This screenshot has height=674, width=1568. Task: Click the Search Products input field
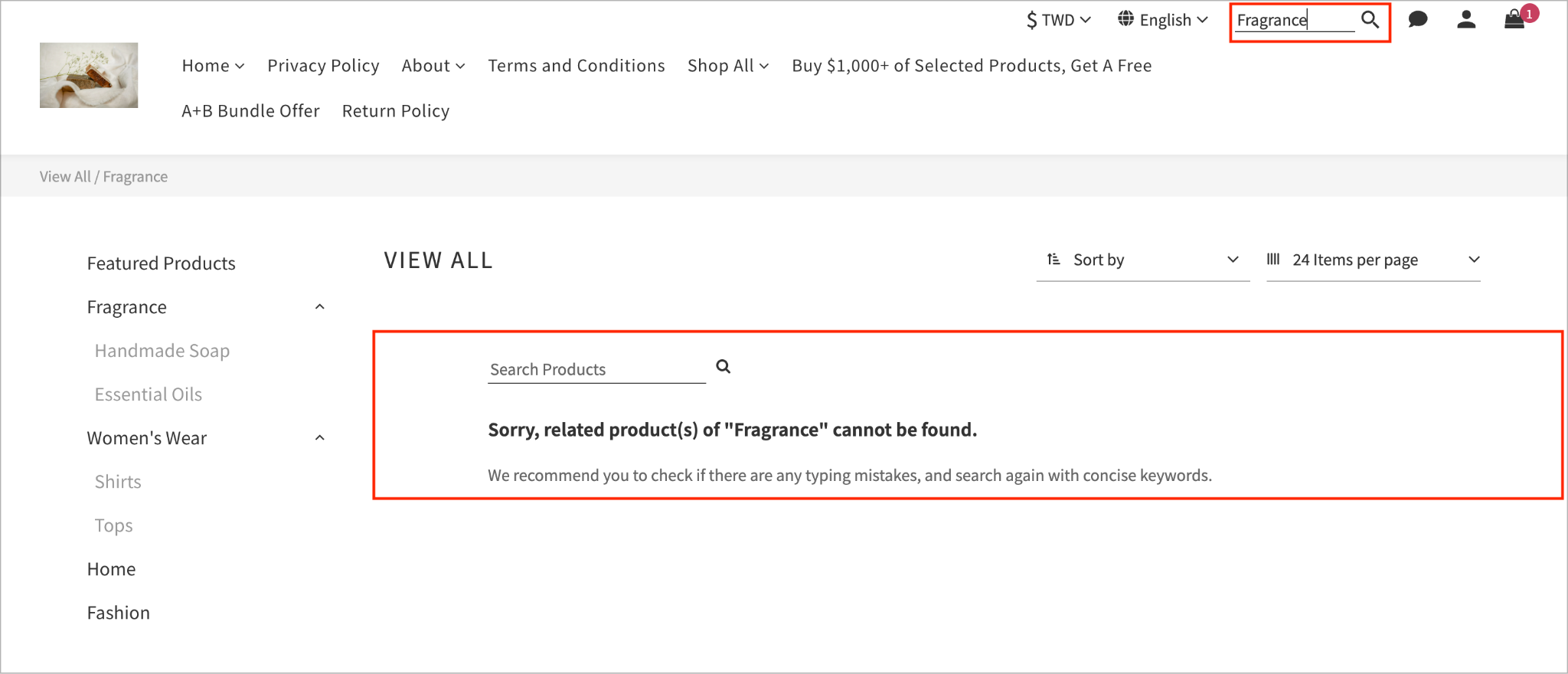pos(596,370)
